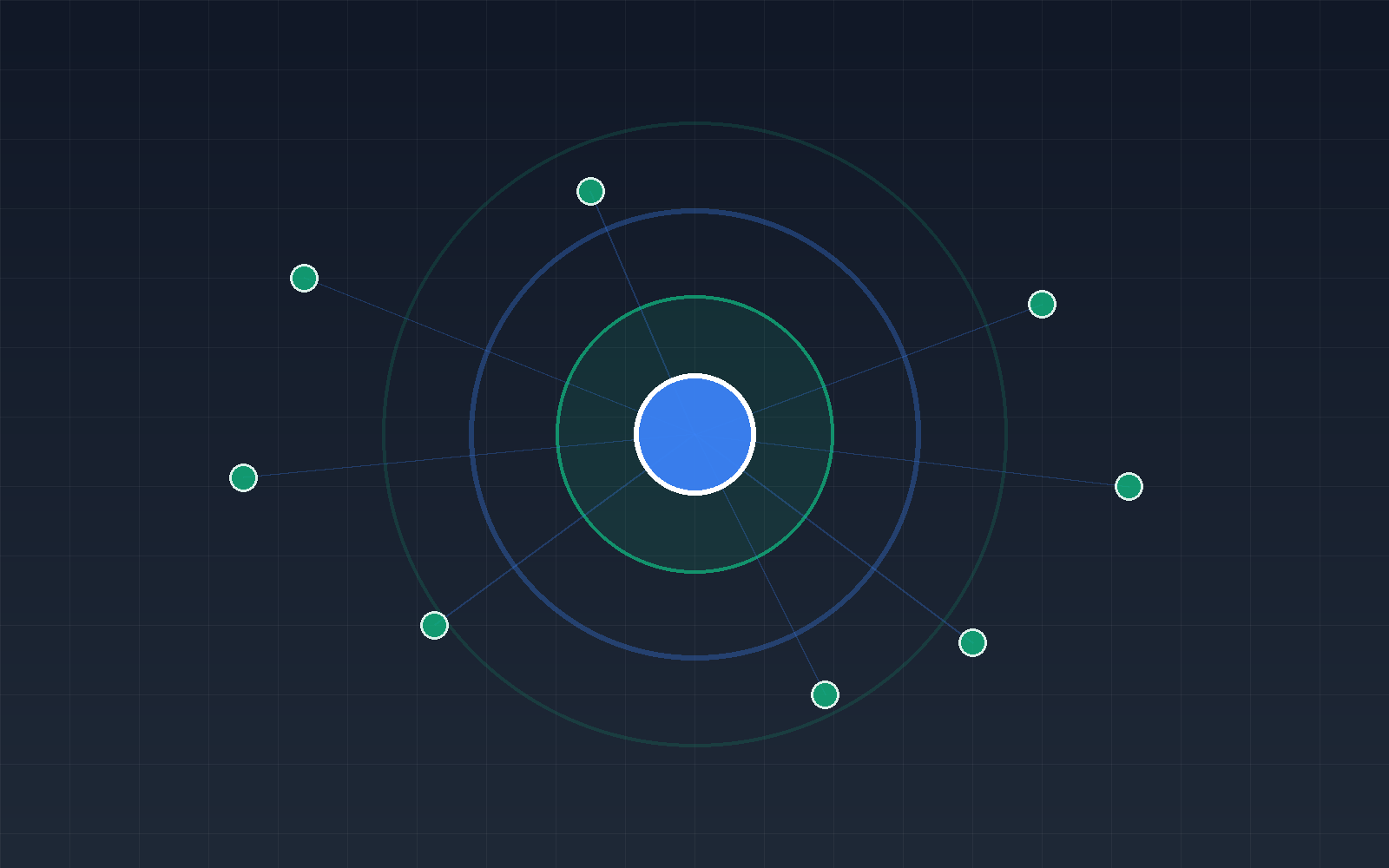Pick the upper-left green satellite node
The image size is (1389, 868).
tap(304, 278)
